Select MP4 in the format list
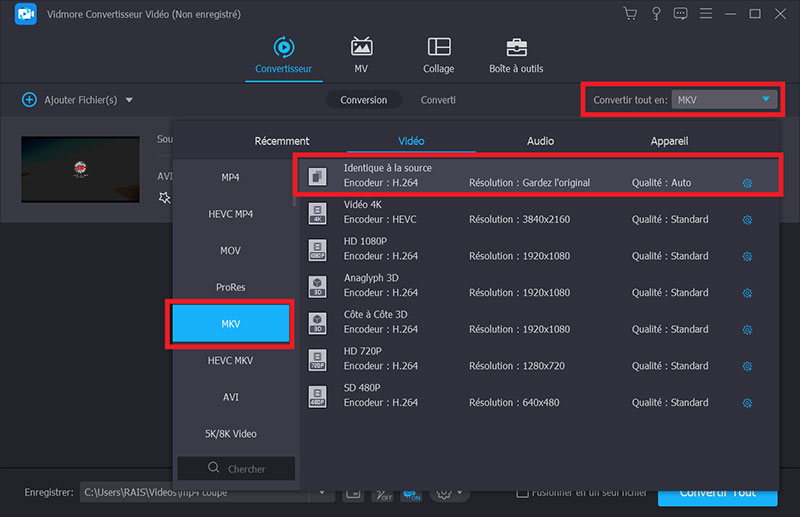The width and height of the screenshot is (800, 517). 231,177
